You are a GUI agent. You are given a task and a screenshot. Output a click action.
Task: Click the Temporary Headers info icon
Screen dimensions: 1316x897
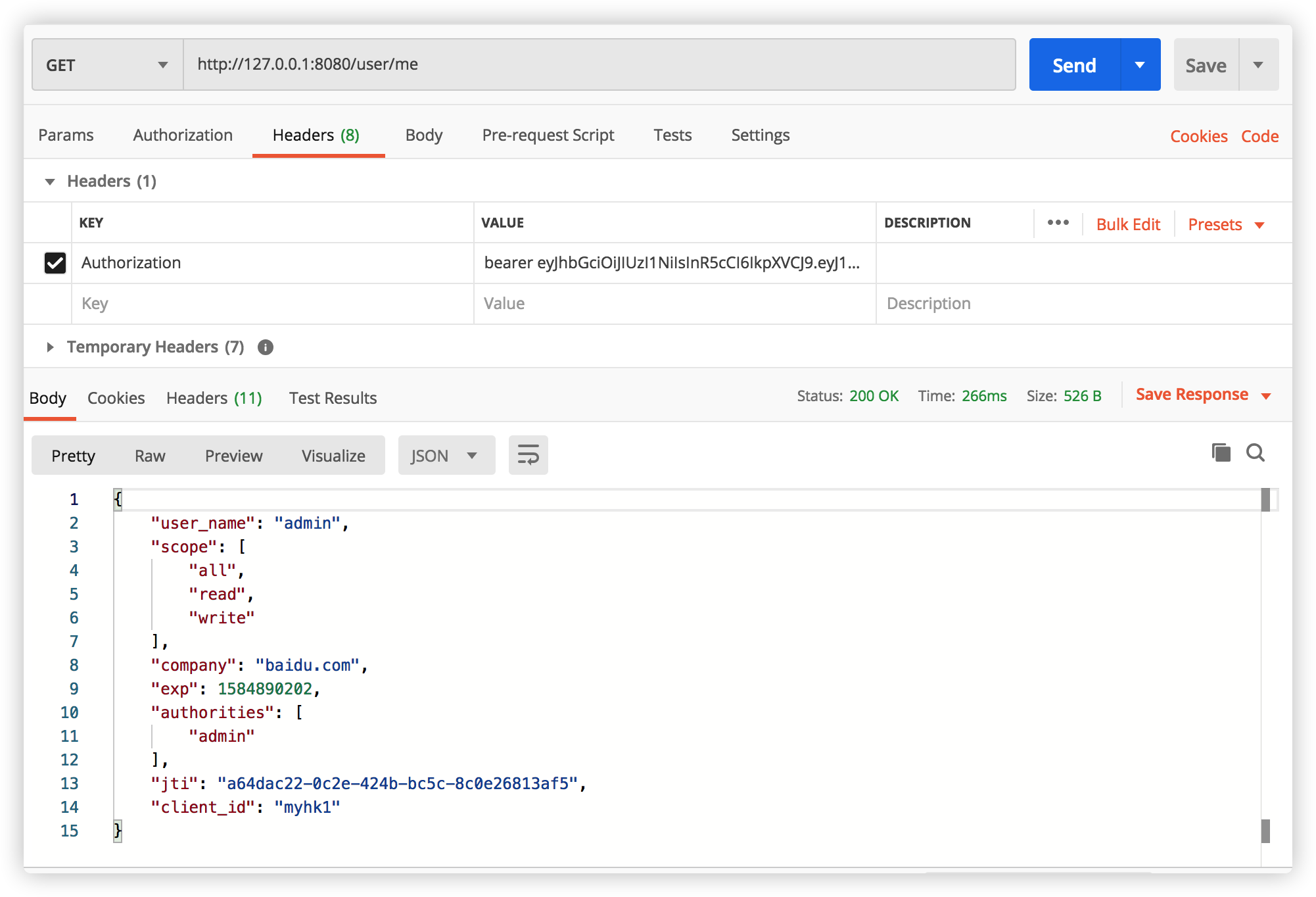click(266, 347)
